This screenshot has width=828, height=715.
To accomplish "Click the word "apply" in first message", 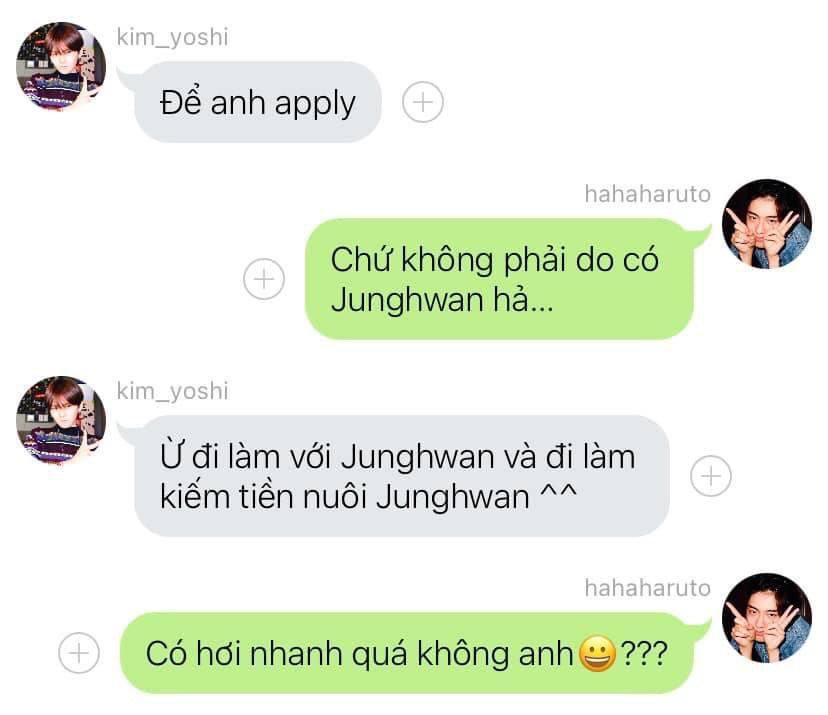I will (x=315, y=104).
